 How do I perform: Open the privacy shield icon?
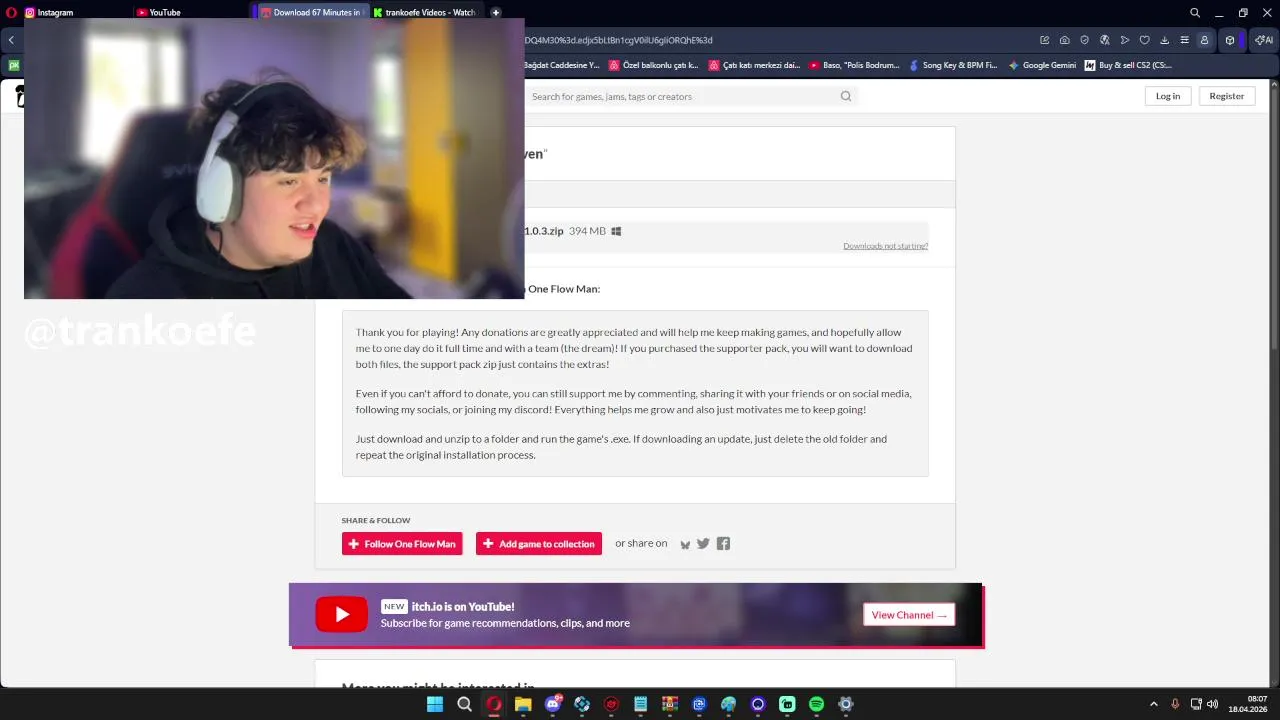[1085, 40]
